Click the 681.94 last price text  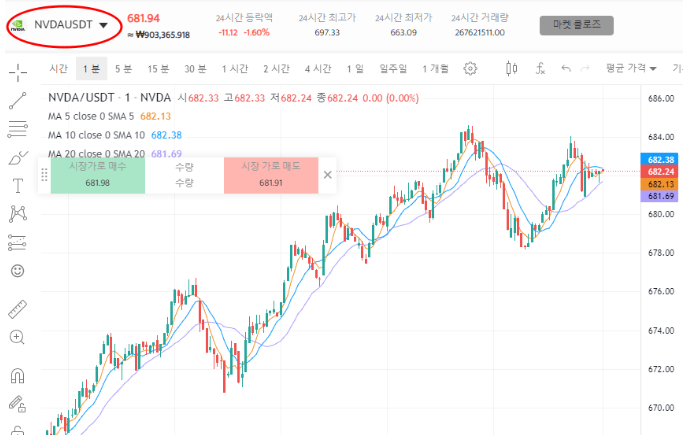click(x=143, y=18)
